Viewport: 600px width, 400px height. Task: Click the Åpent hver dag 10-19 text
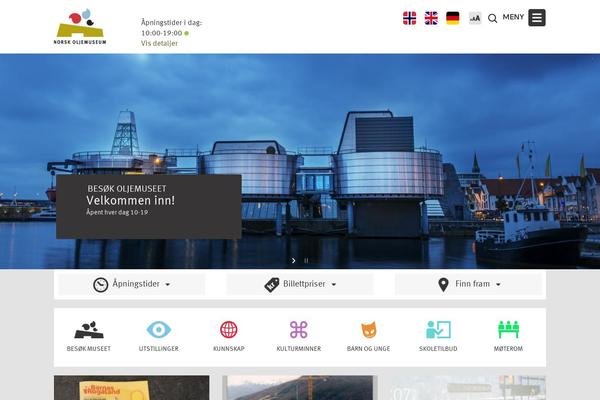coord(117,212)
